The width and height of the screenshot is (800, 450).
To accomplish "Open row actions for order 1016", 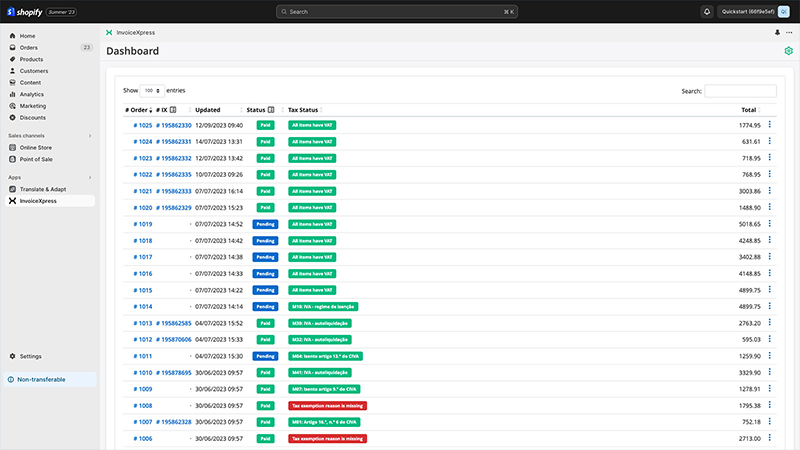I will coord(769,273).
